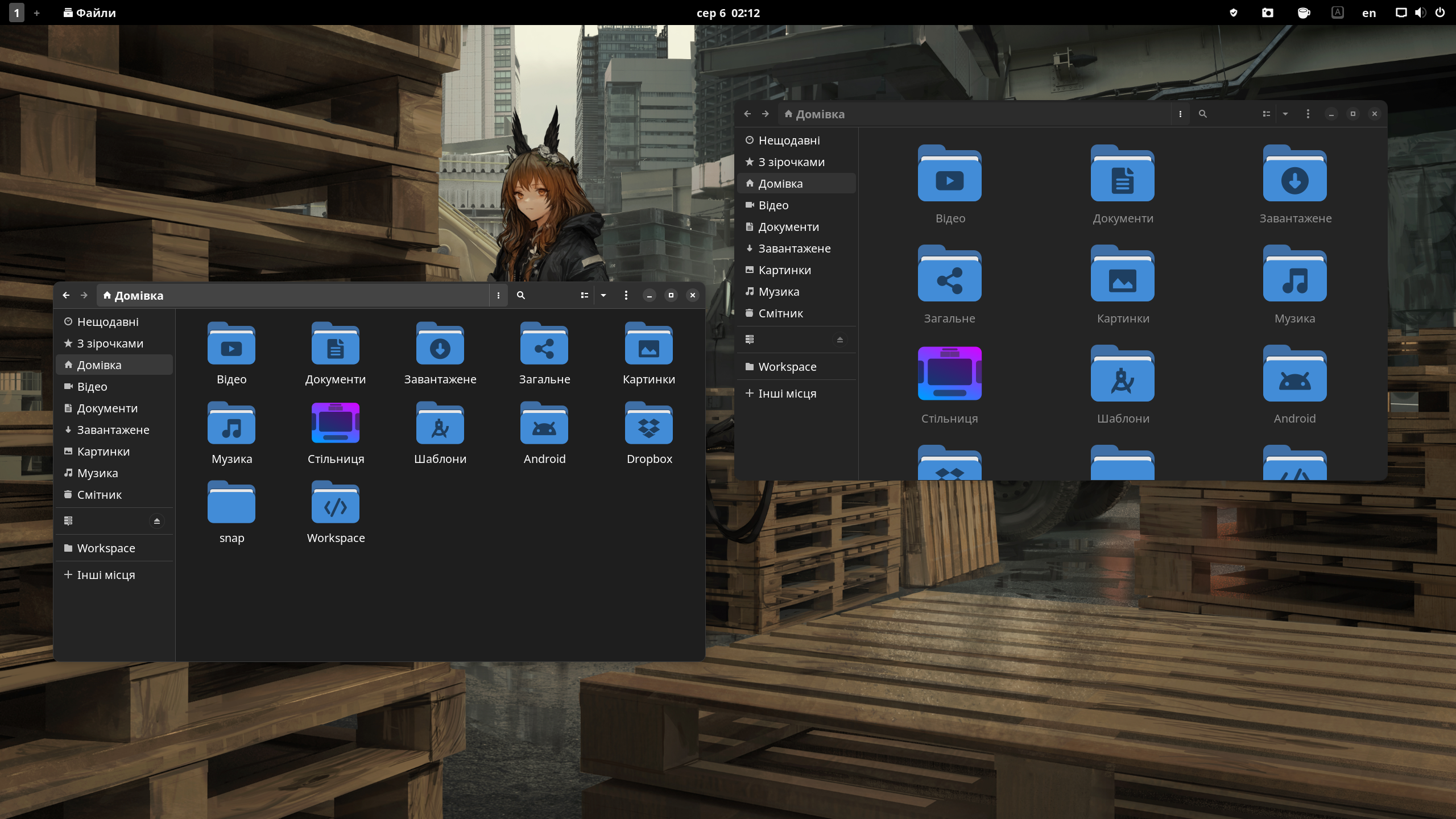Viewport: 1456px width, 819px height.
Task: Eject the drive in back window sidebar
Action: point(839,340)
